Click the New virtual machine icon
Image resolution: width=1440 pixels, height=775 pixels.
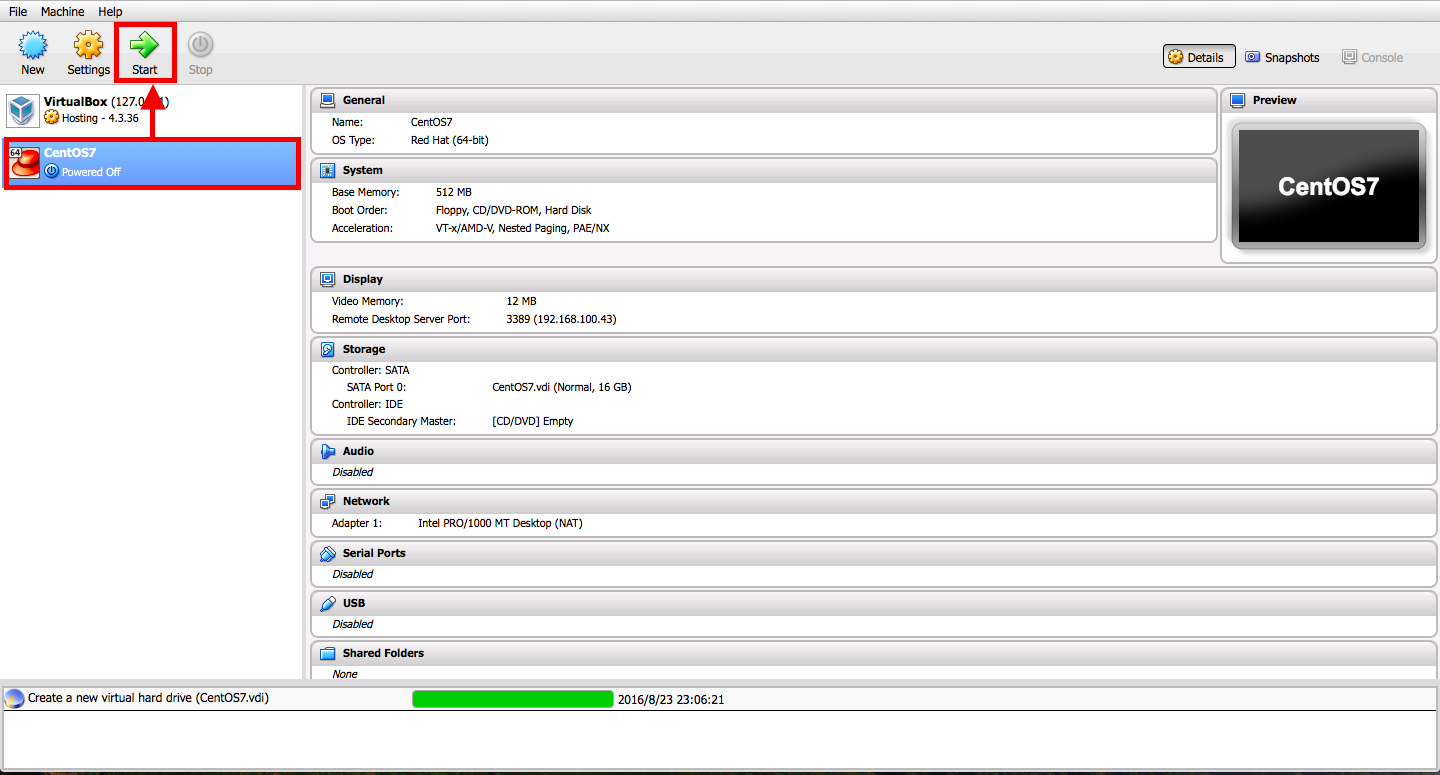(33, 45)
